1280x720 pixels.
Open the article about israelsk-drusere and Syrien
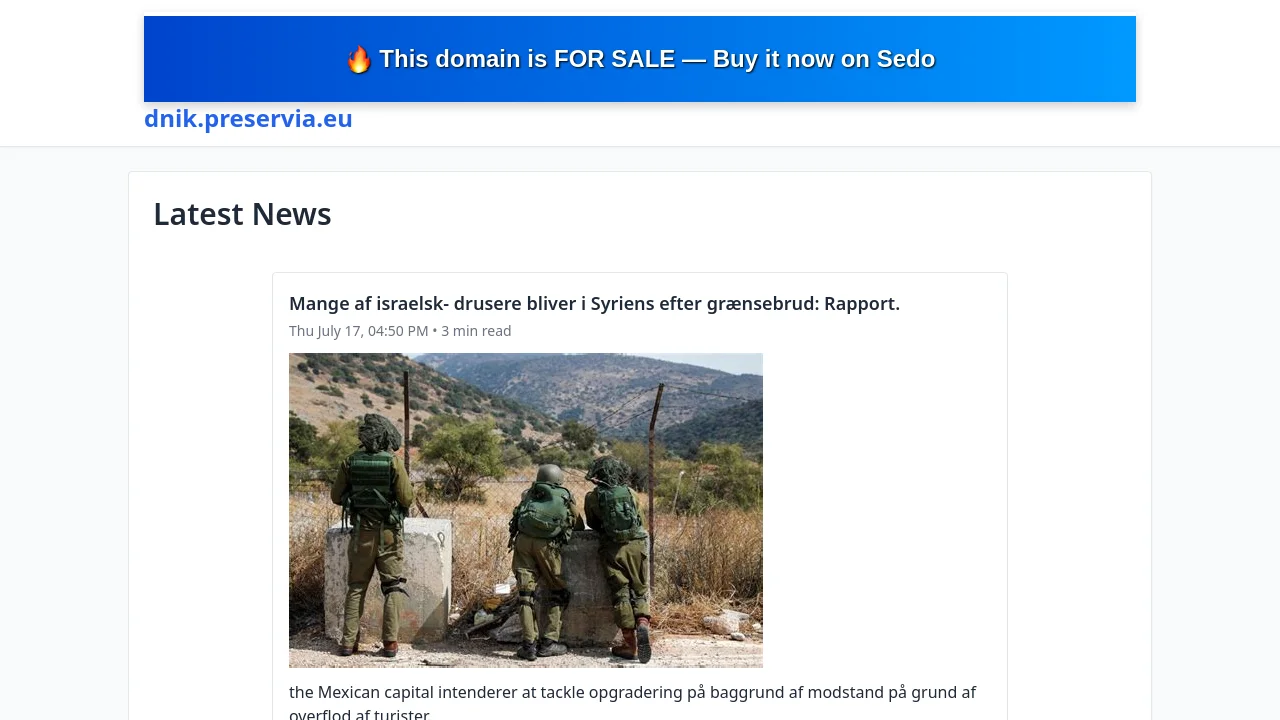(x=594, y=303)
